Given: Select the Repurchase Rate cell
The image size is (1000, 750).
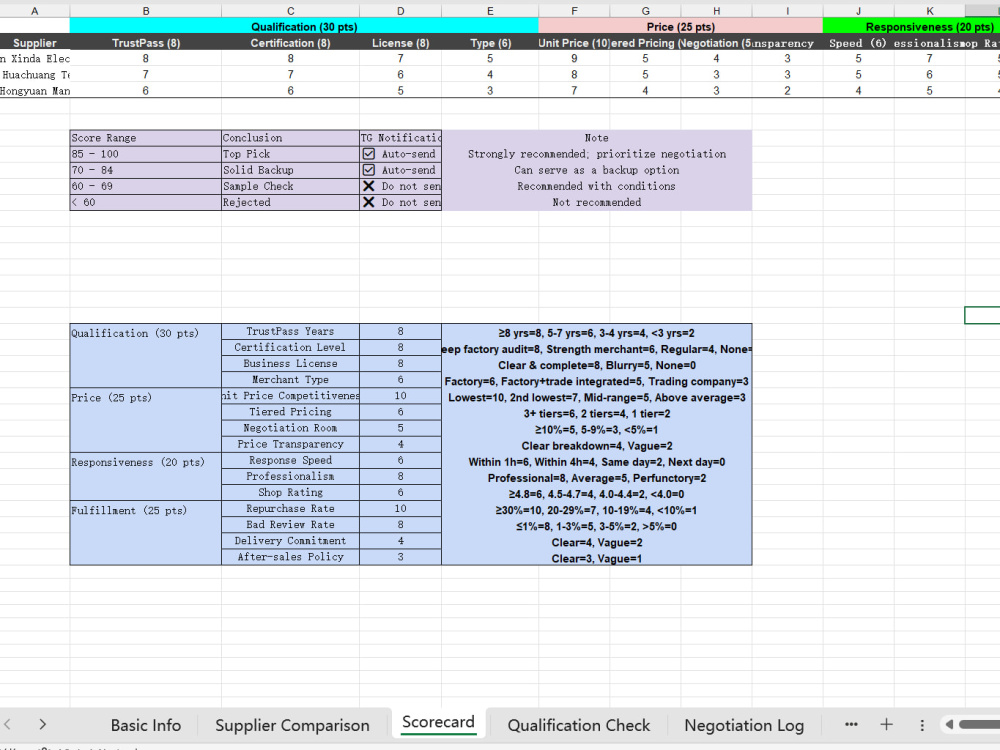Looking at the screenshot, I should (291, 508).
